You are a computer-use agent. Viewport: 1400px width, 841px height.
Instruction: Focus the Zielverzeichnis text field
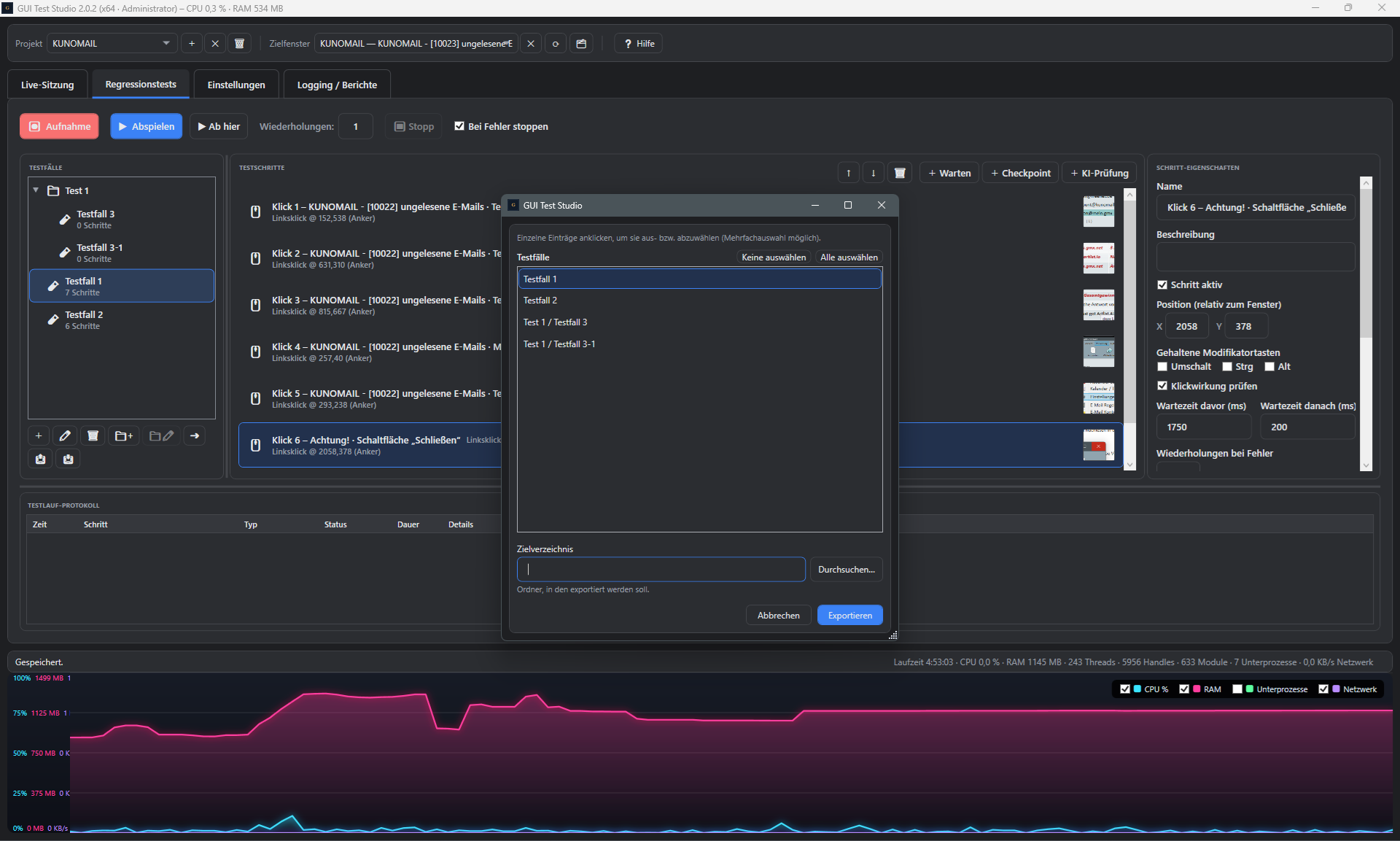click(x=661, y=570)
